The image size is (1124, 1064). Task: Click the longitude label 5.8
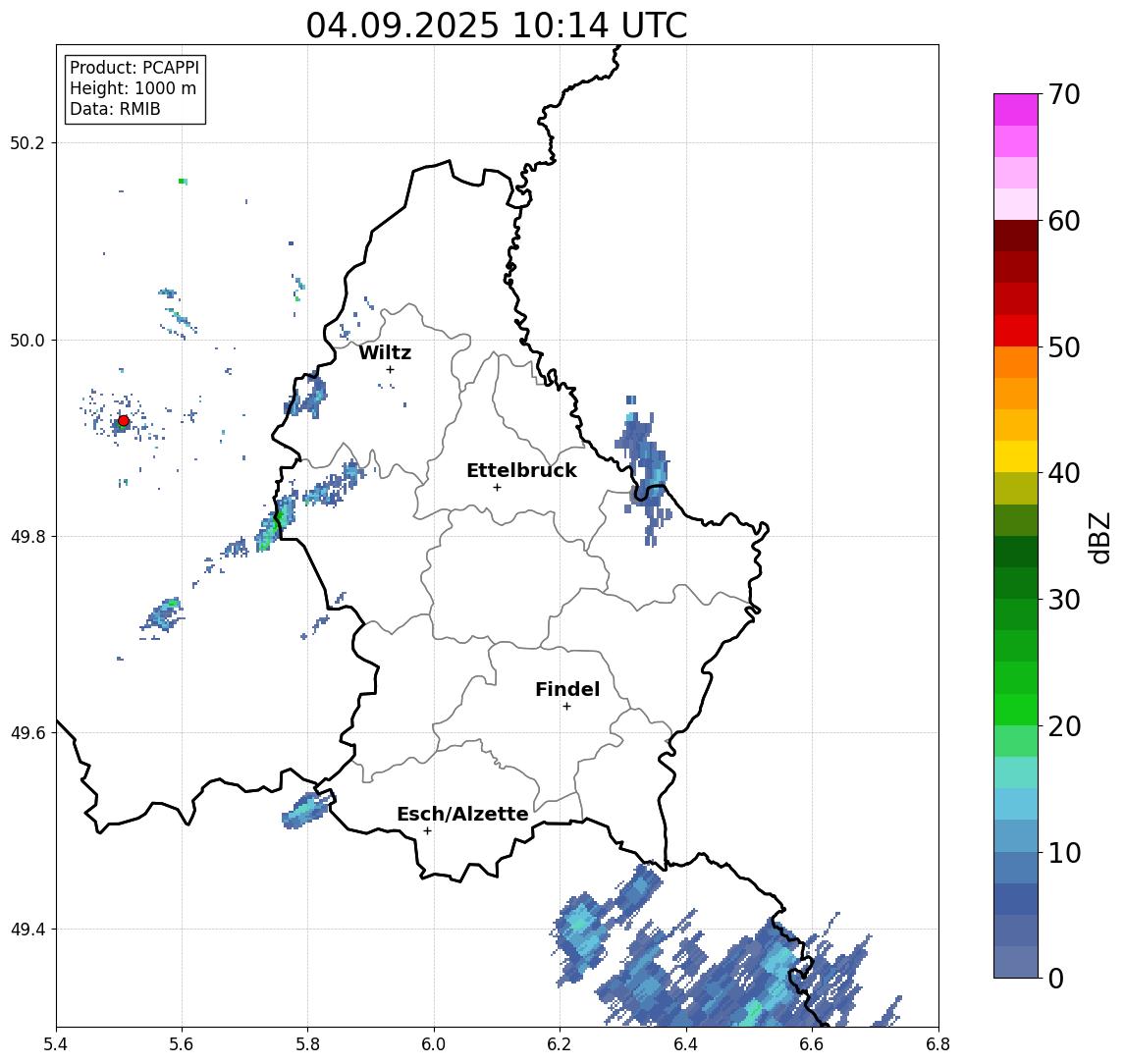[x=307, y=1044]
